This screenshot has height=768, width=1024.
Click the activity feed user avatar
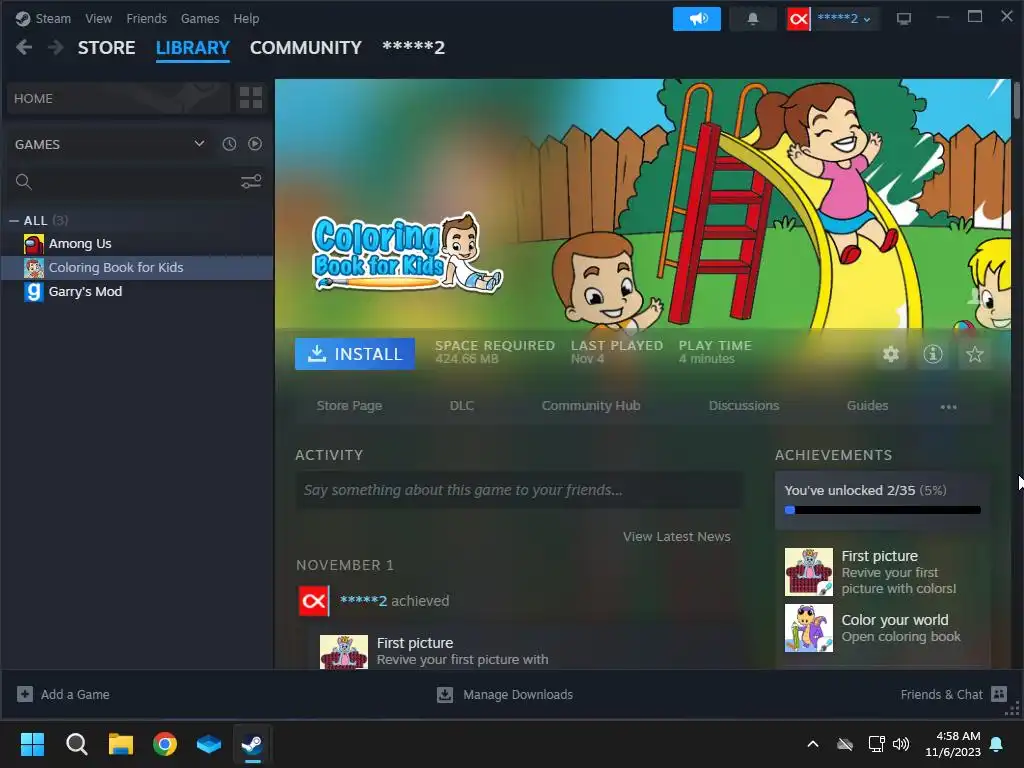(314, 601)
